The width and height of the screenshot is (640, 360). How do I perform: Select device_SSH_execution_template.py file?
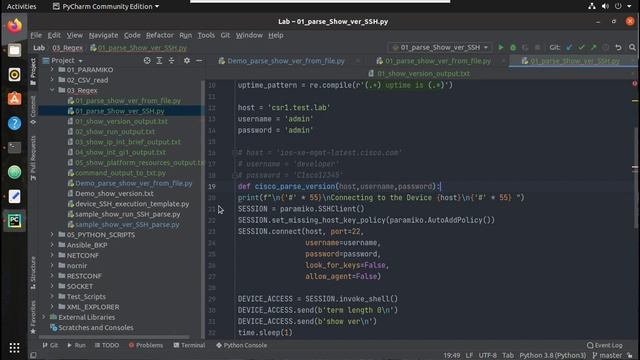pyautogui.click(x=132, y=204)
